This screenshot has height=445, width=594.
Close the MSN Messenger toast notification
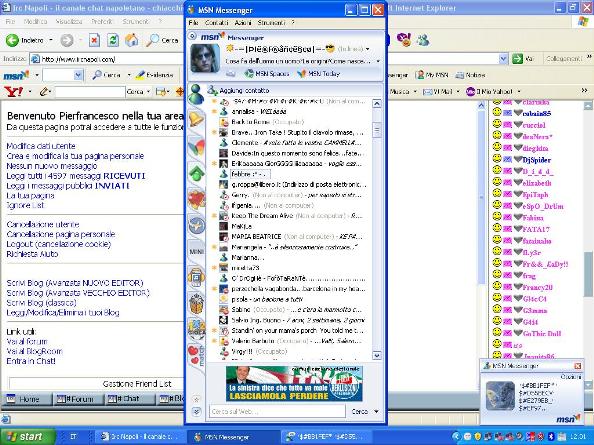click(x=578, y=365)
